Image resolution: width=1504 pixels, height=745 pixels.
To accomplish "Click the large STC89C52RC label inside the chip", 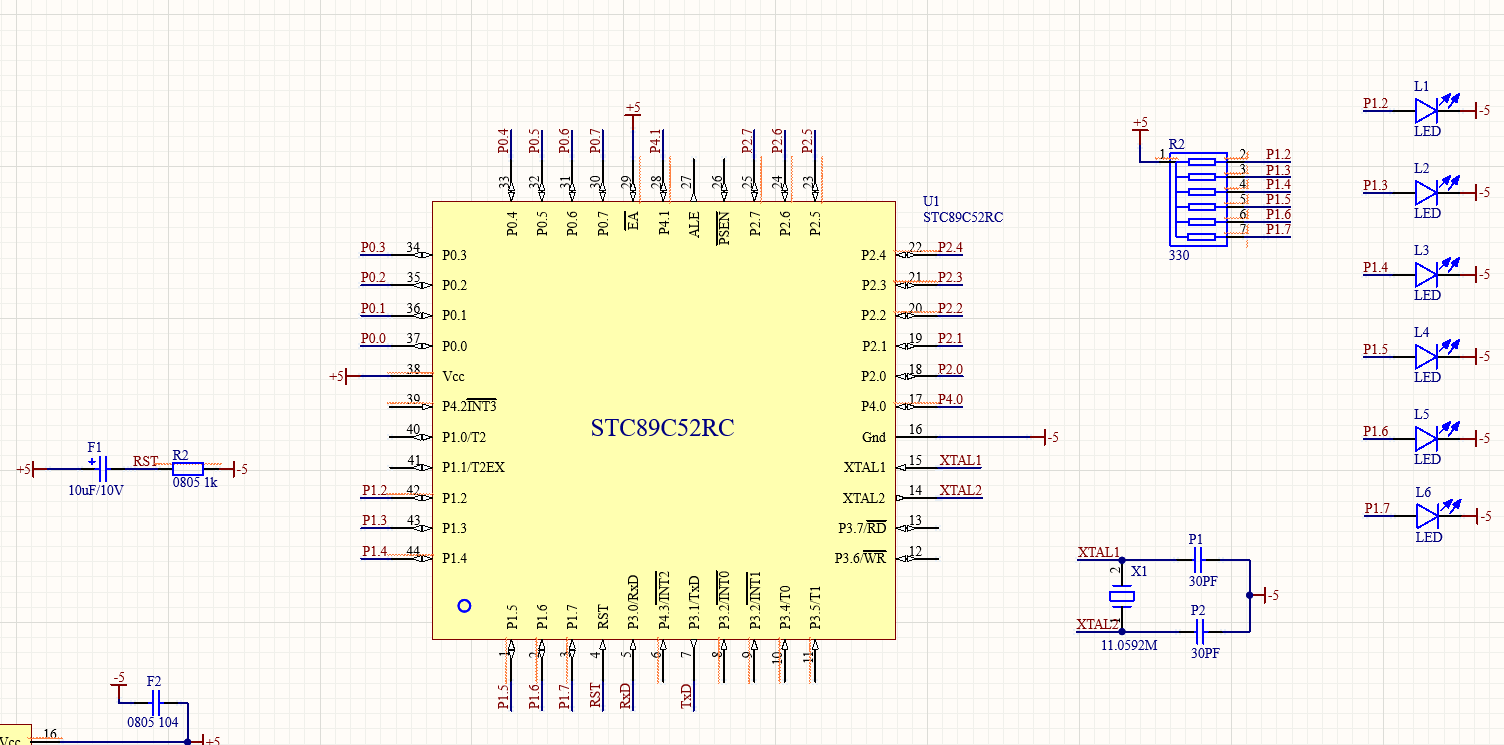I will click(x=662, y=428).
